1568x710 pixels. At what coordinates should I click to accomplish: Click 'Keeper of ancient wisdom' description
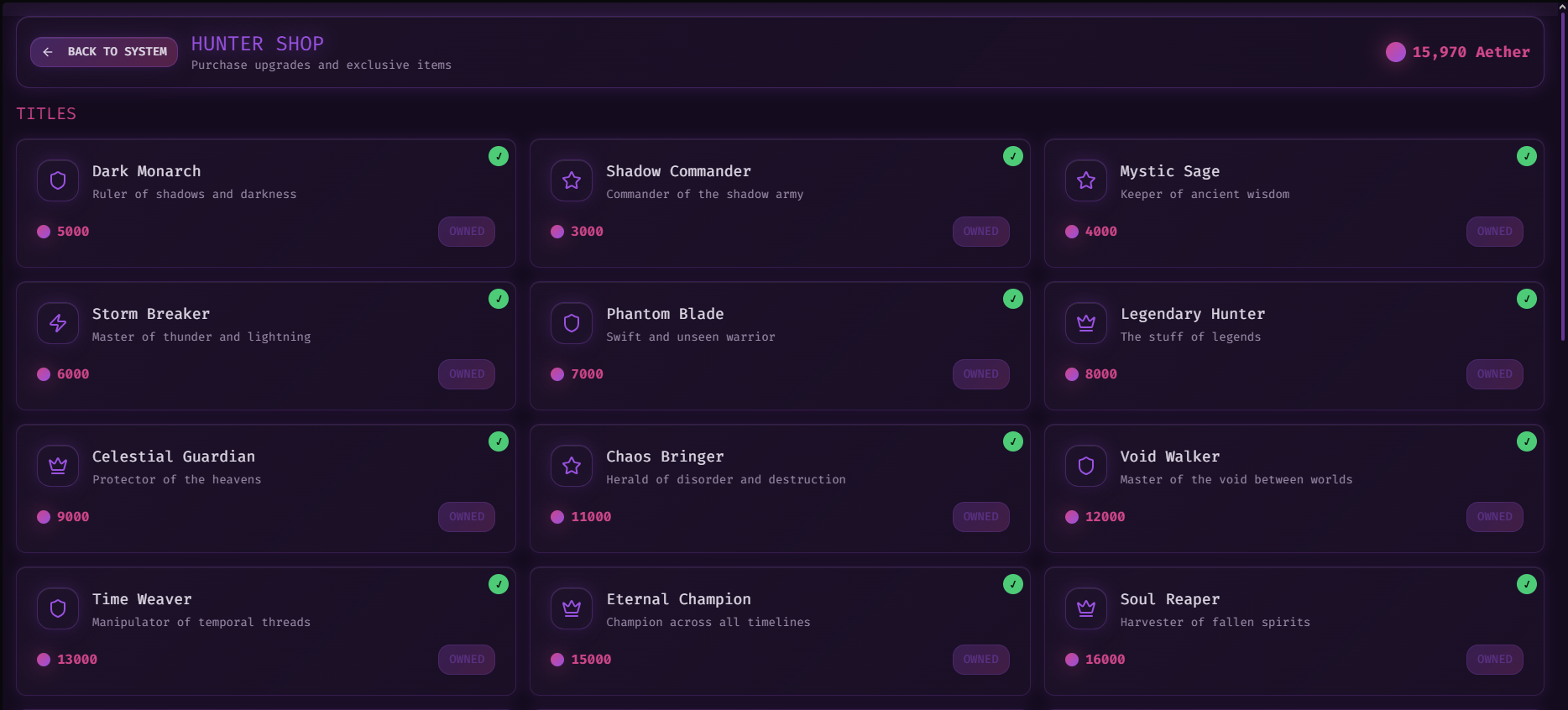(x=1205, y=194)
